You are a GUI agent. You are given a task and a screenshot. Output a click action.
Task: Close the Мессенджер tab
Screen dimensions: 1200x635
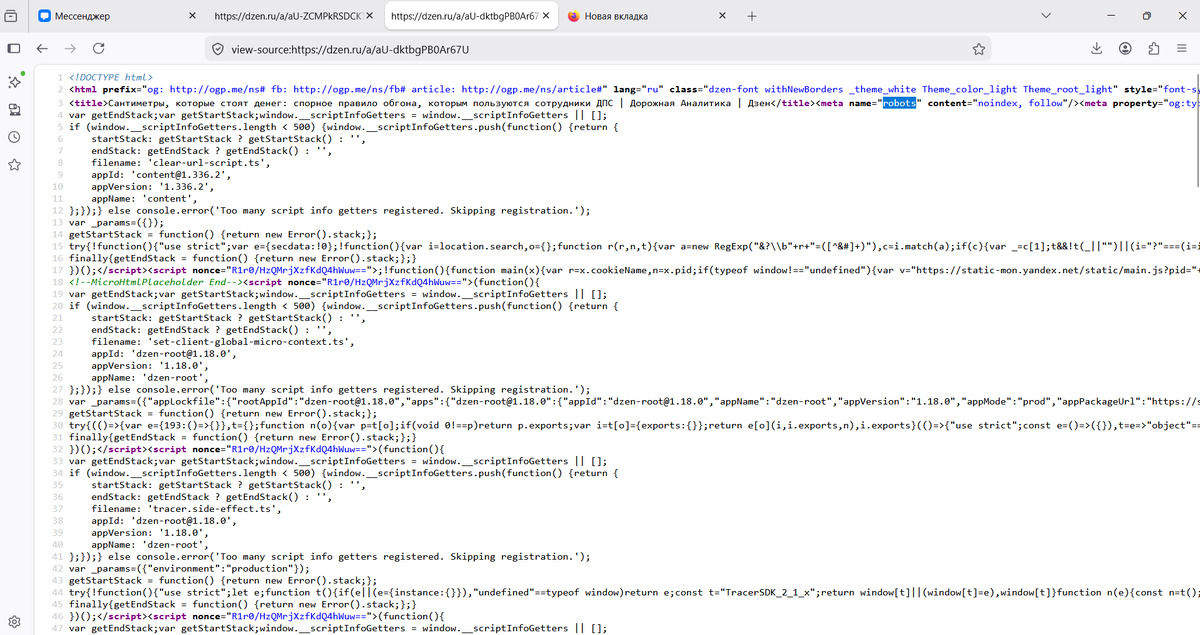click(192, 16)
